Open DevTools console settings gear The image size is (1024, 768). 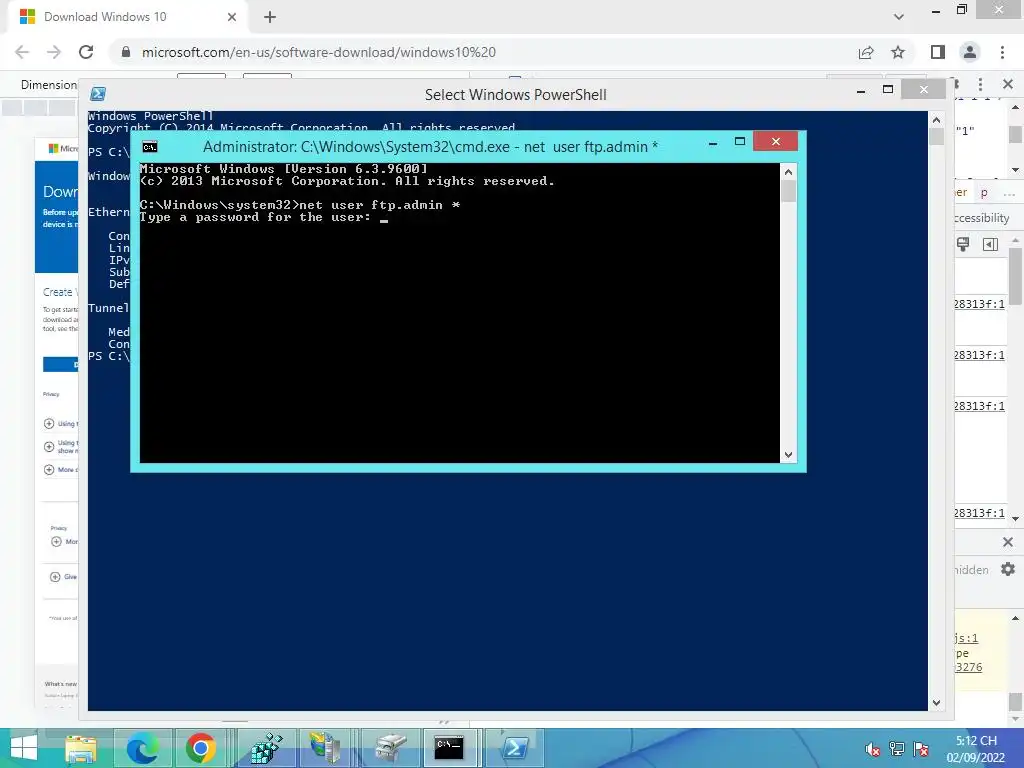(x=1008, y=569)
